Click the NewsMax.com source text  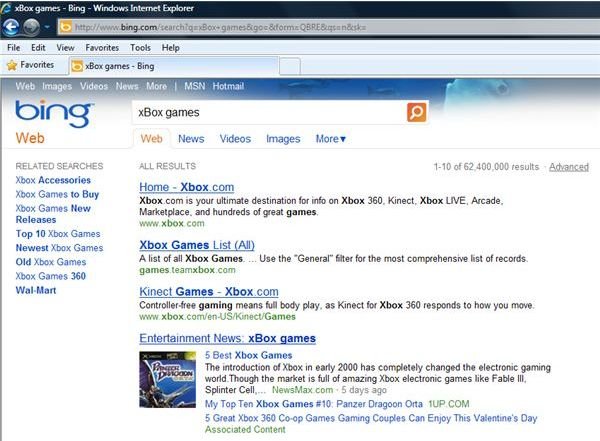(x=302, y=390)
